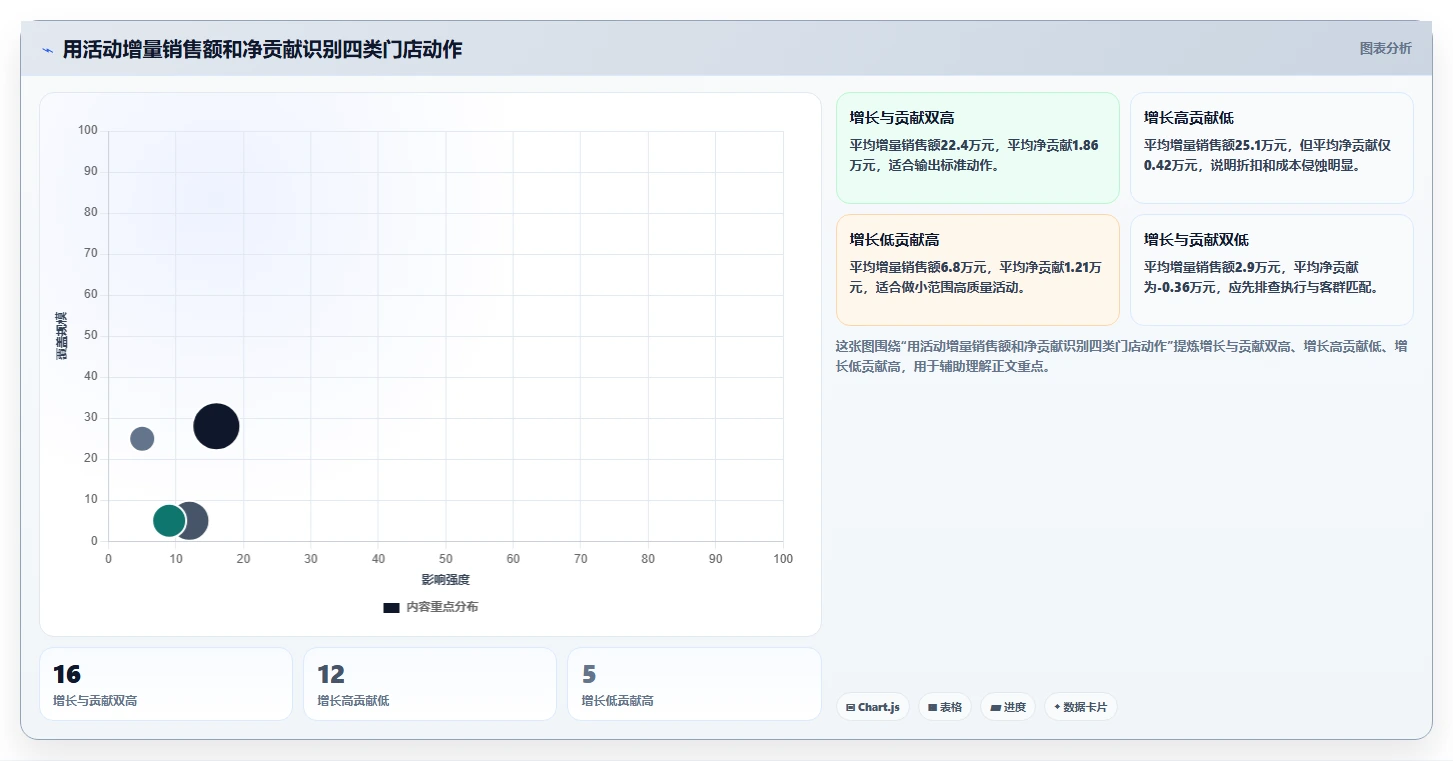1453x761 pixels.
Task: Click the stat card showing 12
Action: (430, 684)
